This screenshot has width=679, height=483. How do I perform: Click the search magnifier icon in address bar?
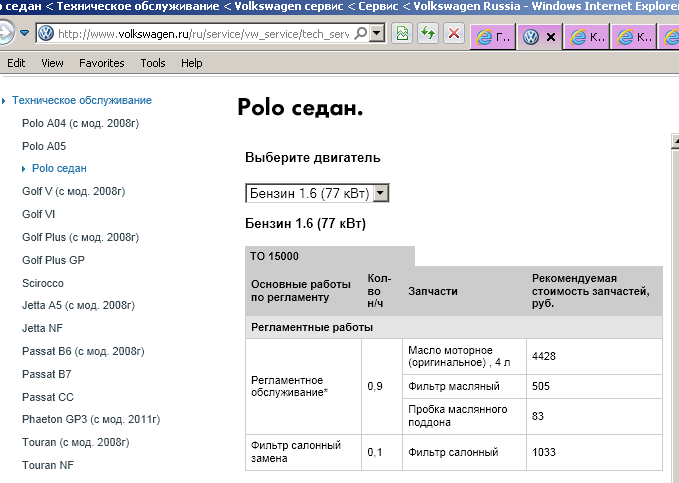[359, 33]
